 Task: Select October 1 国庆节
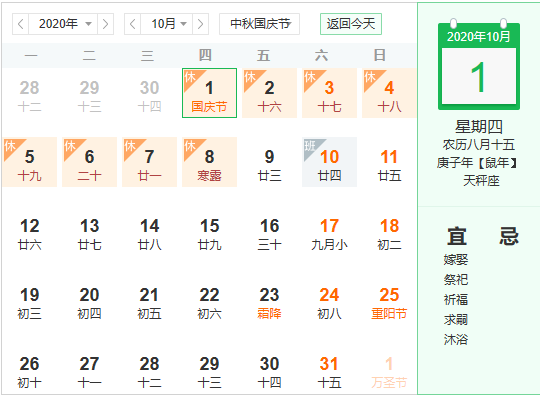(209, 93)
